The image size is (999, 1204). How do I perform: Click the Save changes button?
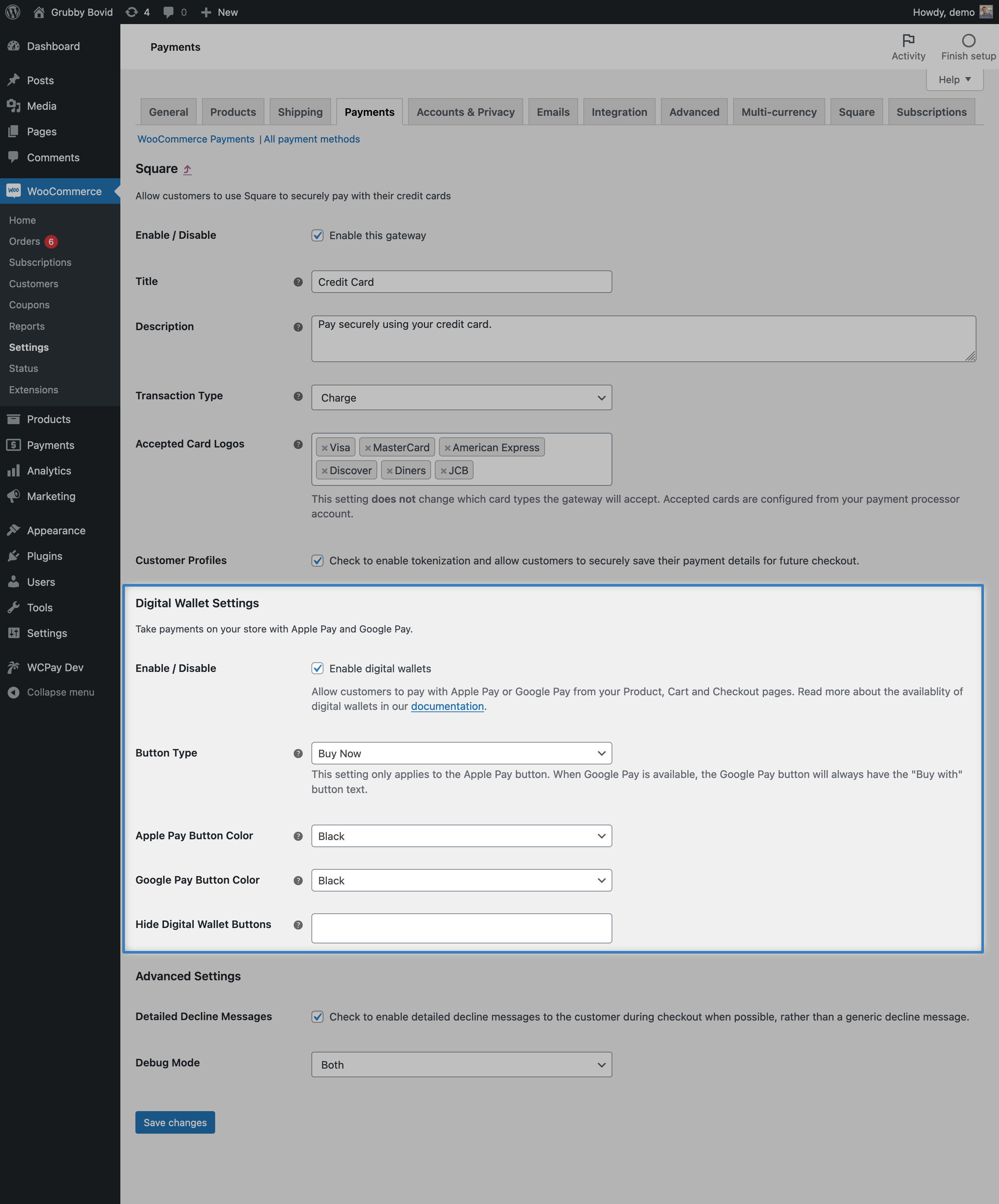pyautogui.click(x=175, y=1122)
